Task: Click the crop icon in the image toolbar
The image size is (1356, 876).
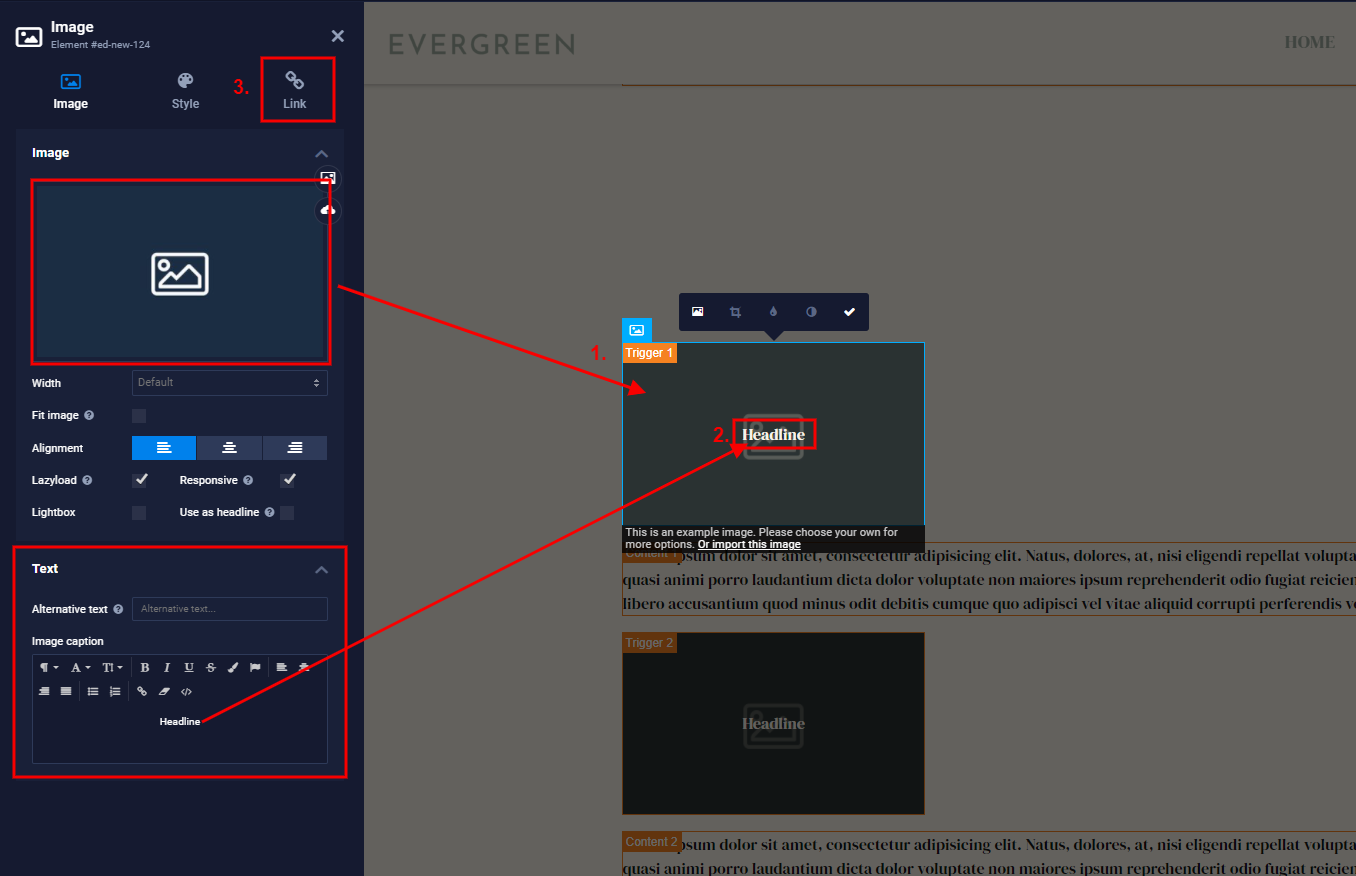Action: click(735, 312)
